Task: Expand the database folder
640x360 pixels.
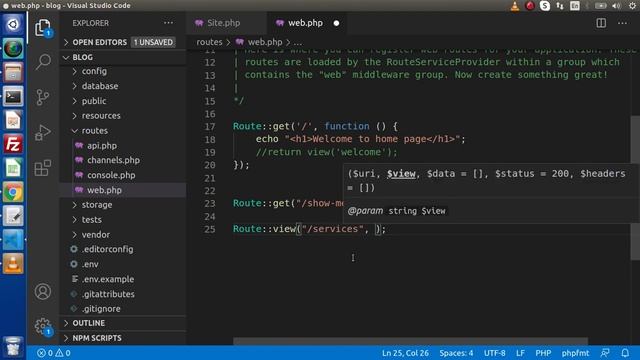Action: [100, 86]
